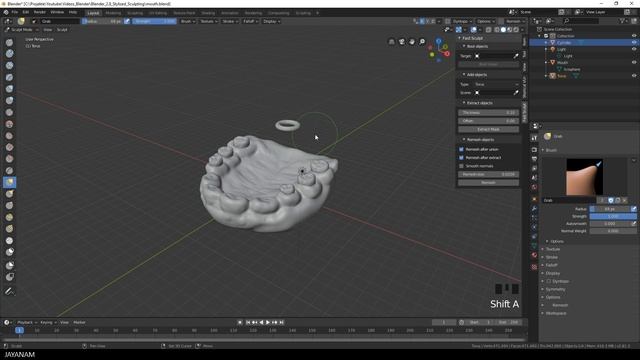Viewport: 640px width, 360px height.
Task: Select the Annotate pencil tool
Action: [9, 291]
